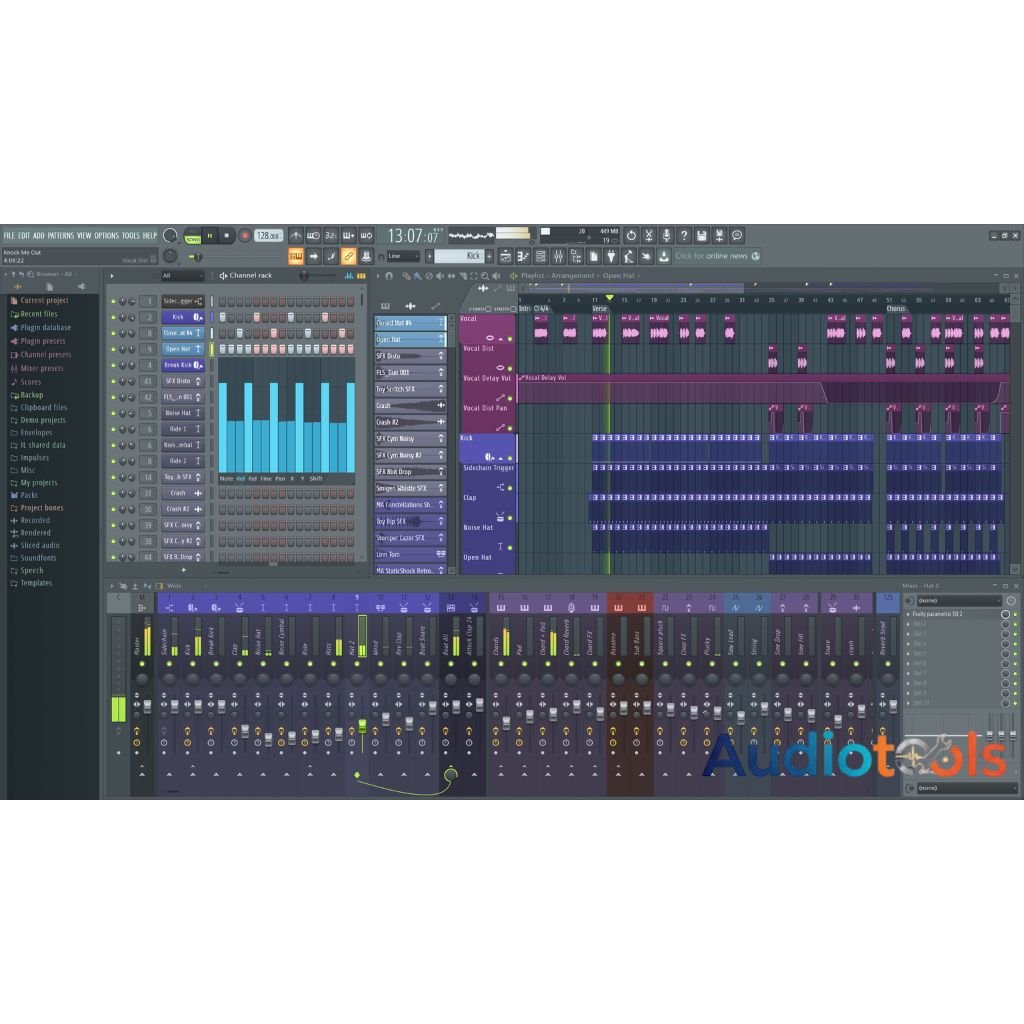
Task: Open the Line snap dropdown in the toolbar
Action: [x=405, y=256]
